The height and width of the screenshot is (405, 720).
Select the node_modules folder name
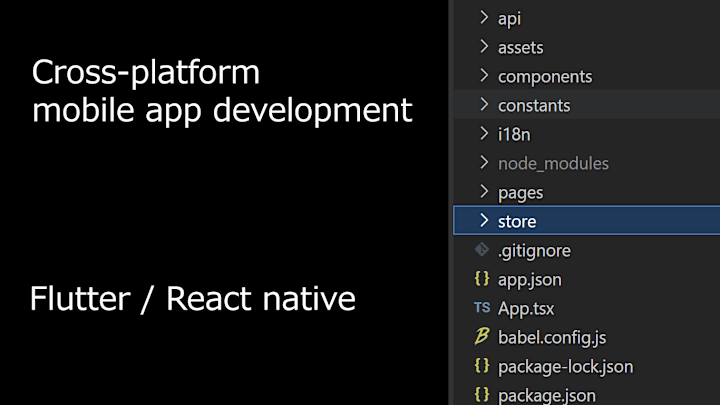tap(553, 164)
